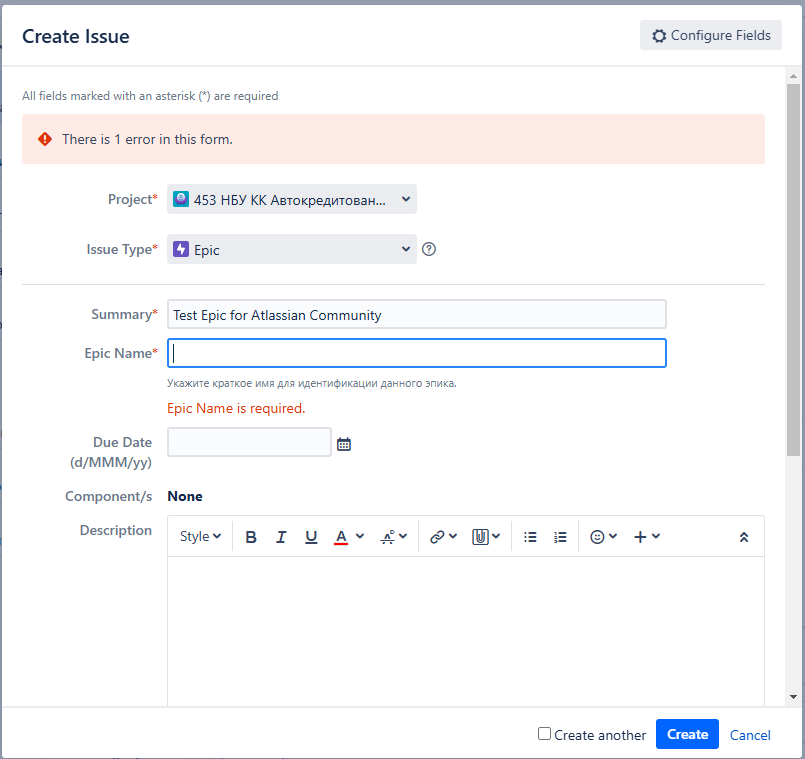805x759 pixels.
Task: Open the attachment dropdown in the toolbar
Action: coord(486,537)
